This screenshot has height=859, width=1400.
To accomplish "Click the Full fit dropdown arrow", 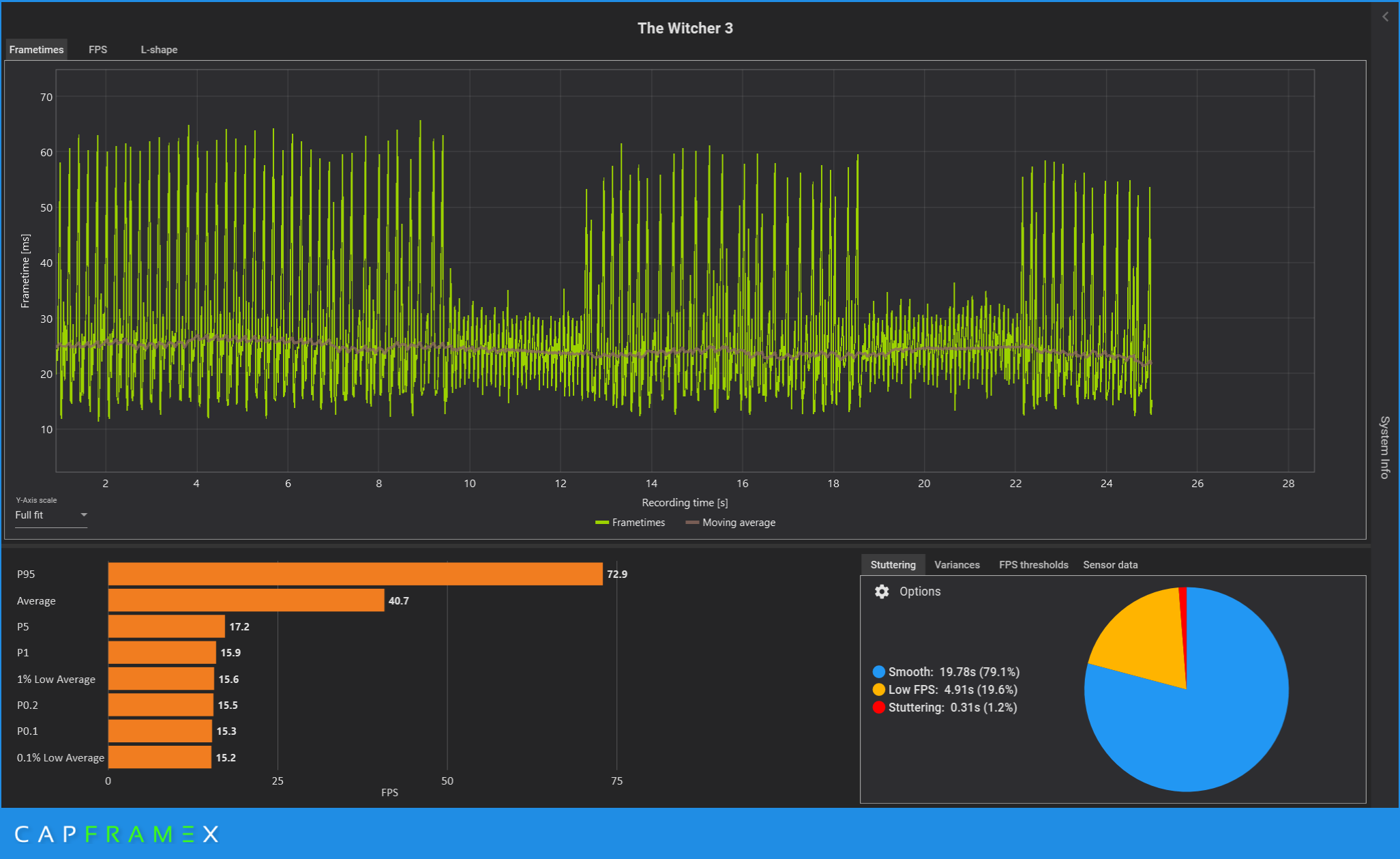I will [84, 515].
